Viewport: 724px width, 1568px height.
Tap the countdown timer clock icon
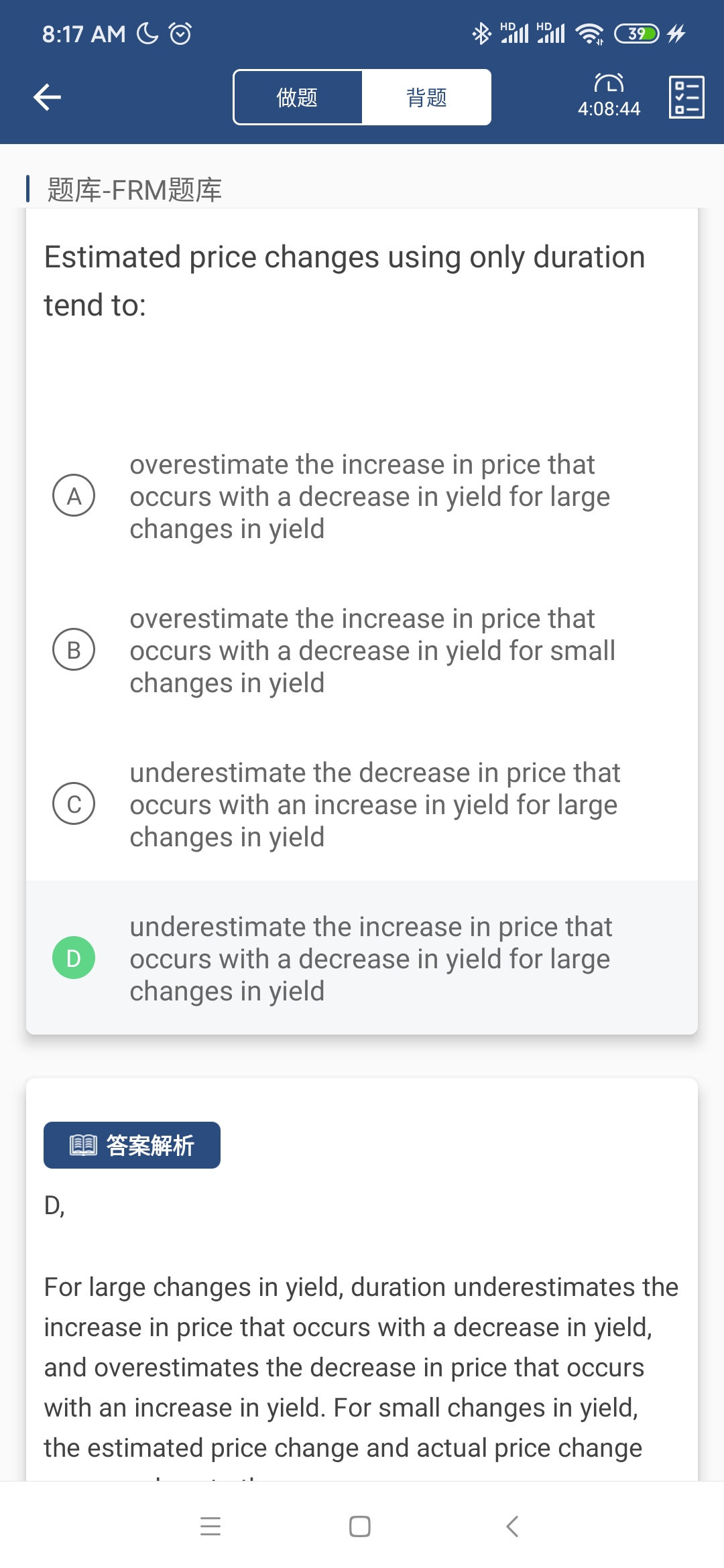tap(609, 83)
